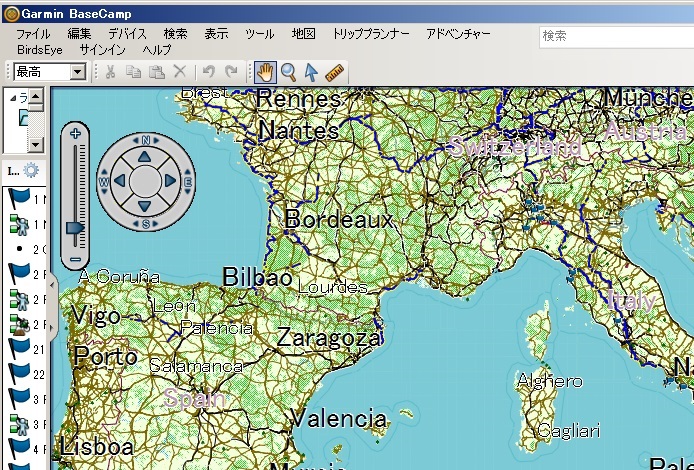
Task: Click the Valencia label on map
Action: click(338, 419)
